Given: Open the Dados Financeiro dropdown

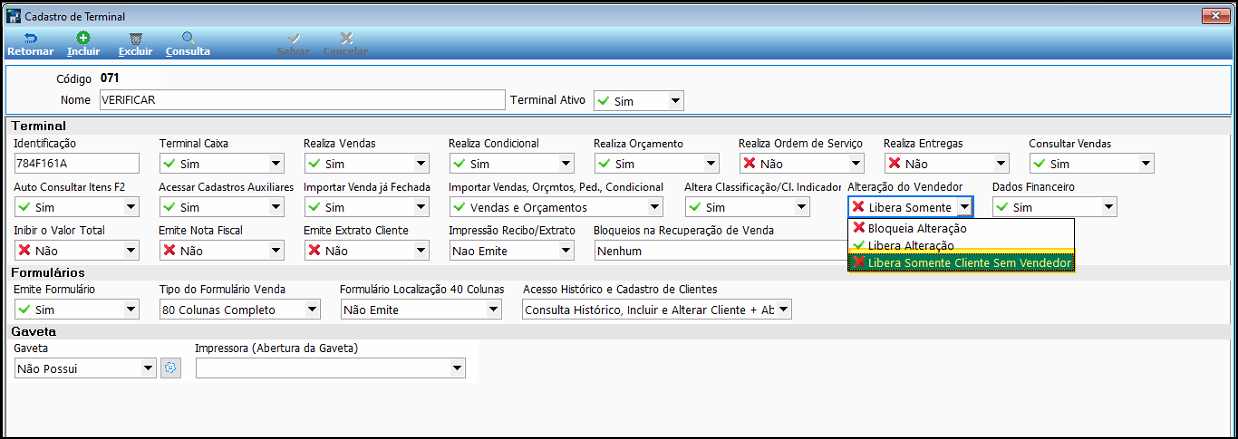Looking at the screenshot, I should coord(1108,207).
